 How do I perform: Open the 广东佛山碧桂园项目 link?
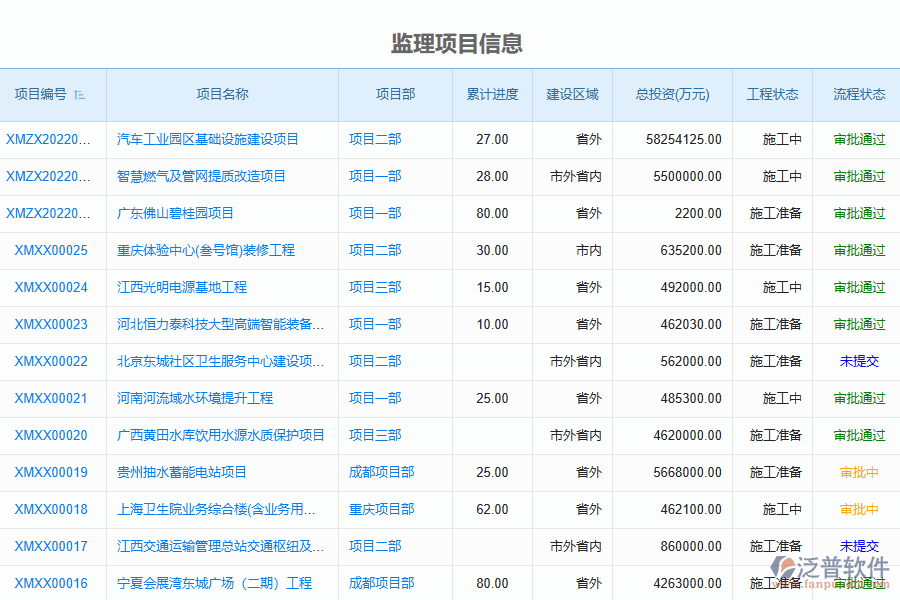pos(175,213)
